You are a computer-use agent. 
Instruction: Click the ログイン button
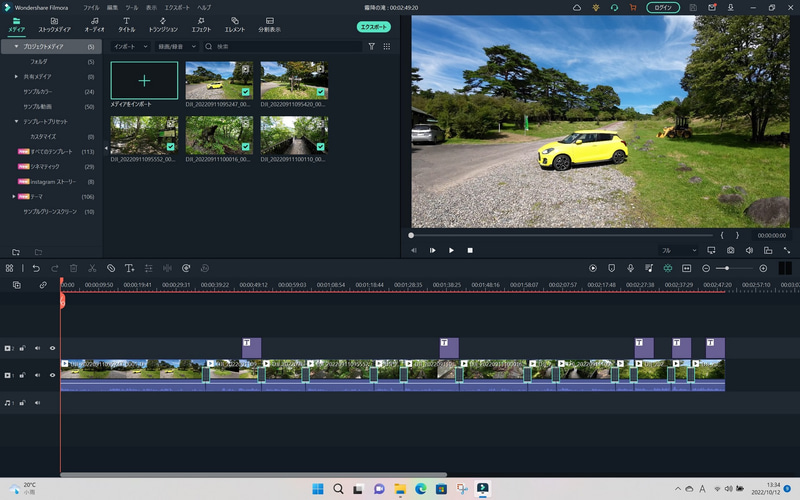coord(663,8)
